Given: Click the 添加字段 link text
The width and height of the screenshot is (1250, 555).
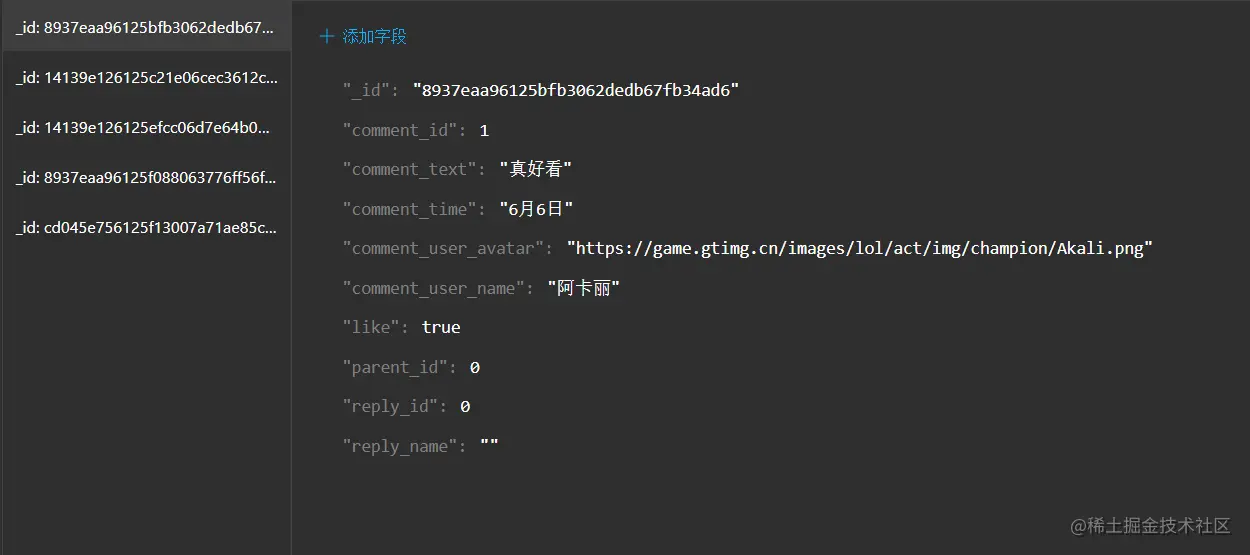Looking at the screenshot, I should [375, 37].
